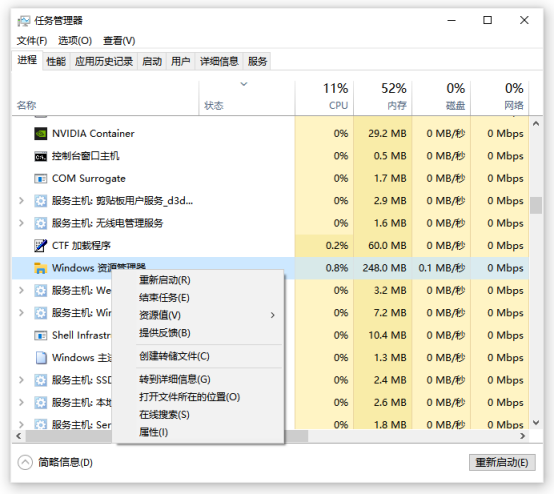Switch to the 用户 tab
Viewport: 554px width, 494px height.
pyautogui.click(x=181, y=62)
